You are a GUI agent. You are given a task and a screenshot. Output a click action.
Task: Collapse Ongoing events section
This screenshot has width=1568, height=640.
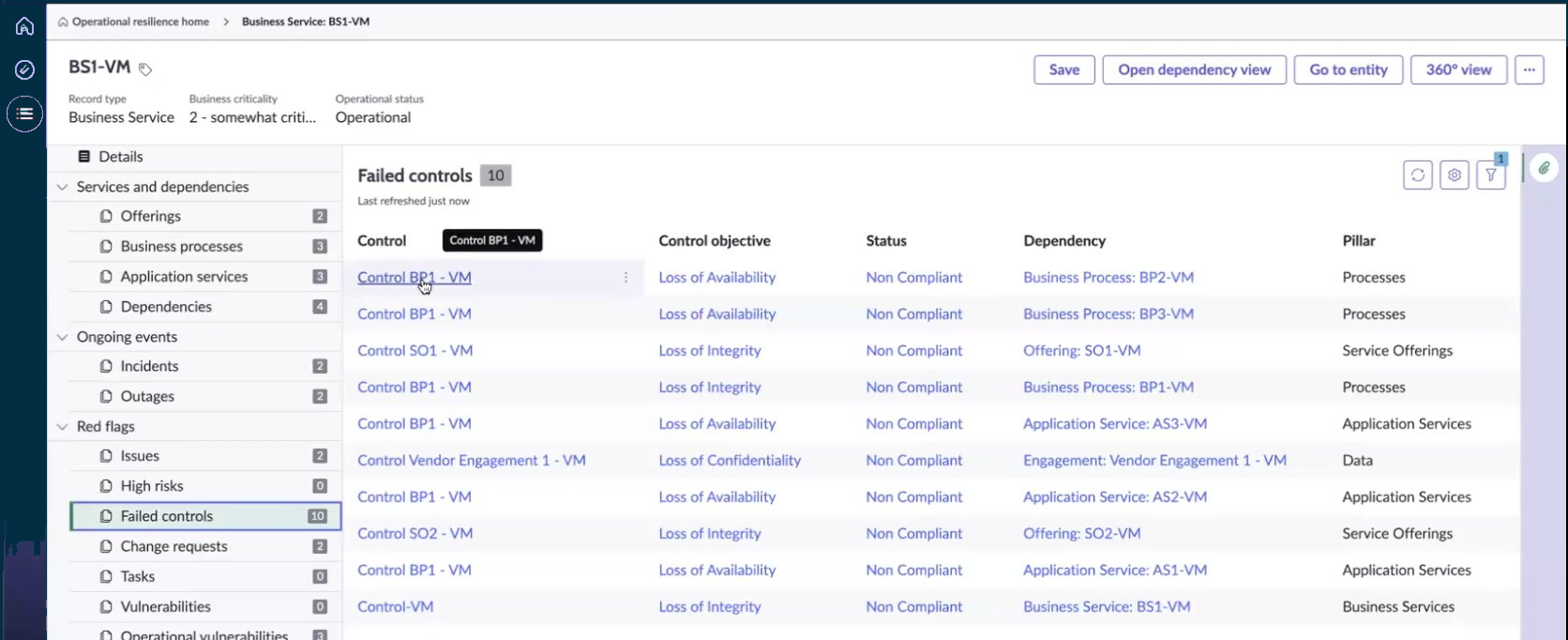(x=62, y=337)
